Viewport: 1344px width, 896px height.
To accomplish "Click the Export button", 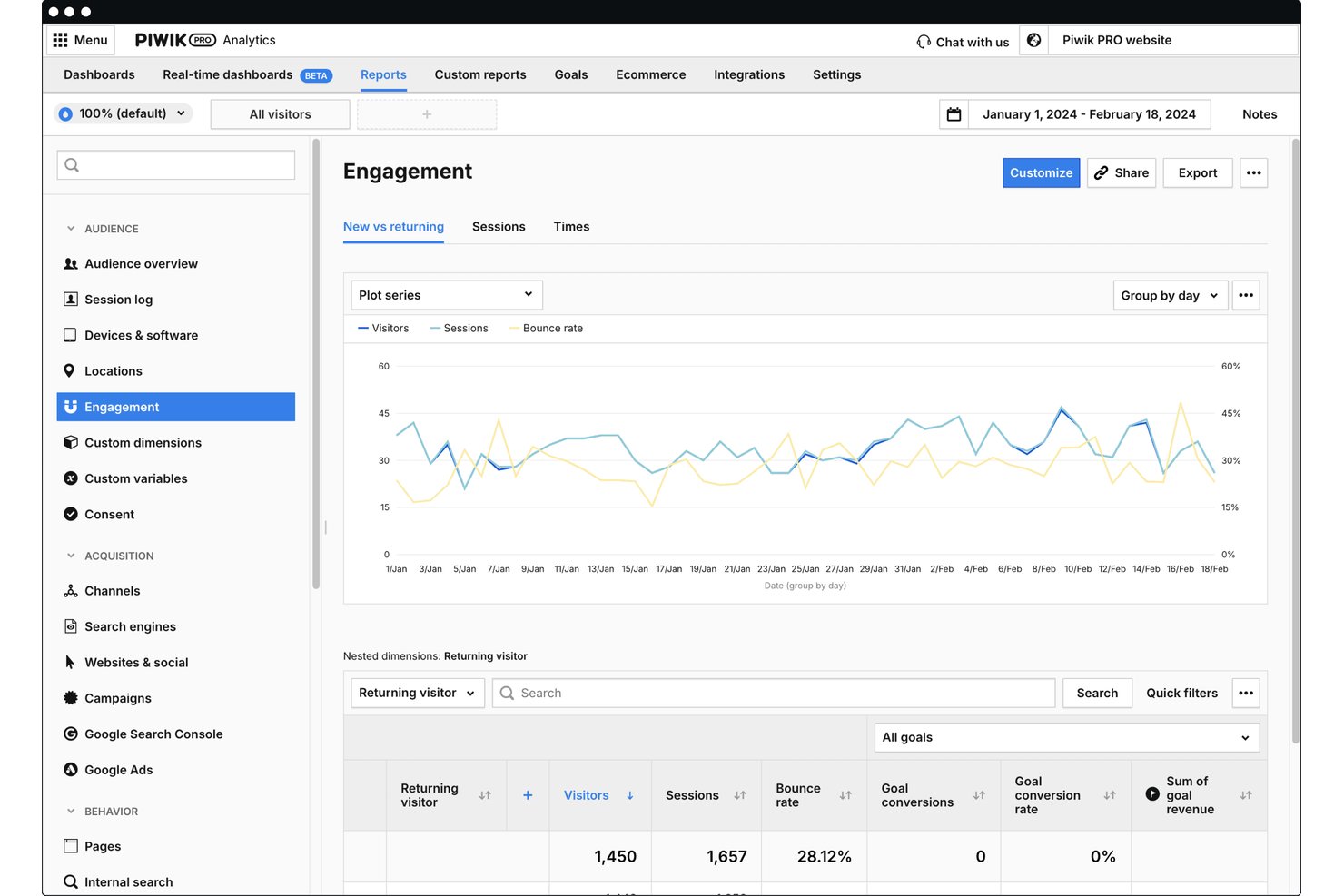I will (x=1198, y=172).
